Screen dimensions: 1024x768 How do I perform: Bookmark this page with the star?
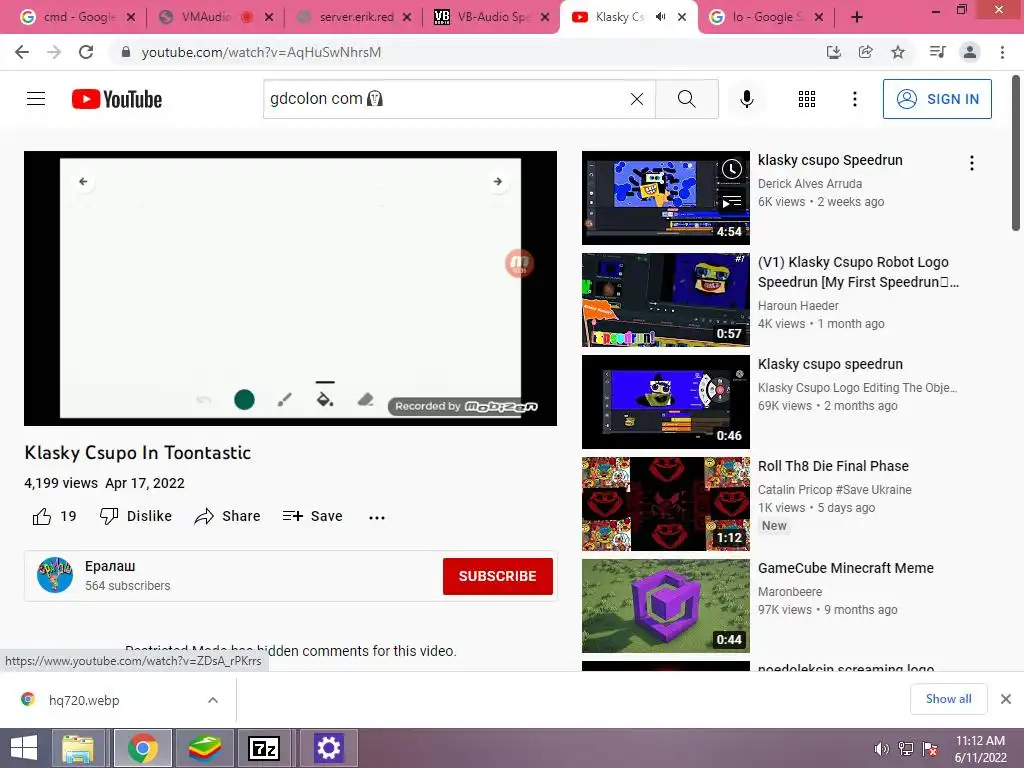click(898, 52)
